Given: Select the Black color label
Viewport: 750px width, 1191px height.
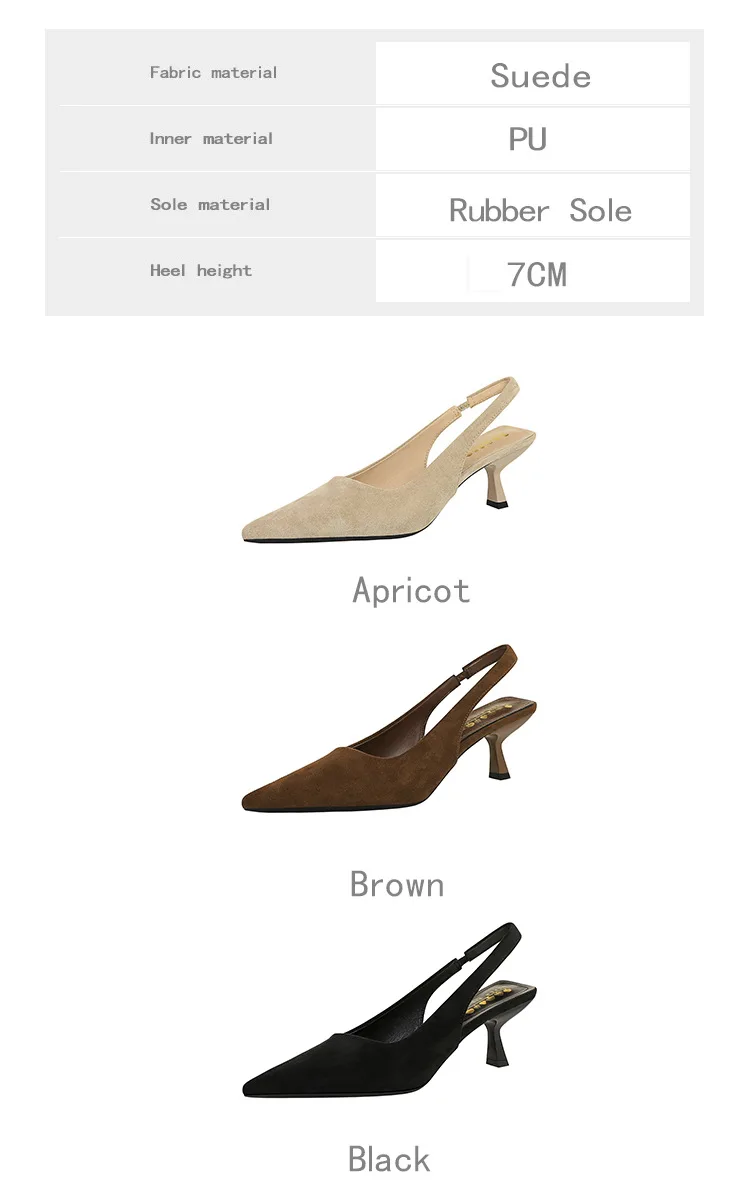Looking at the screenshot, I should [388, 1159].
